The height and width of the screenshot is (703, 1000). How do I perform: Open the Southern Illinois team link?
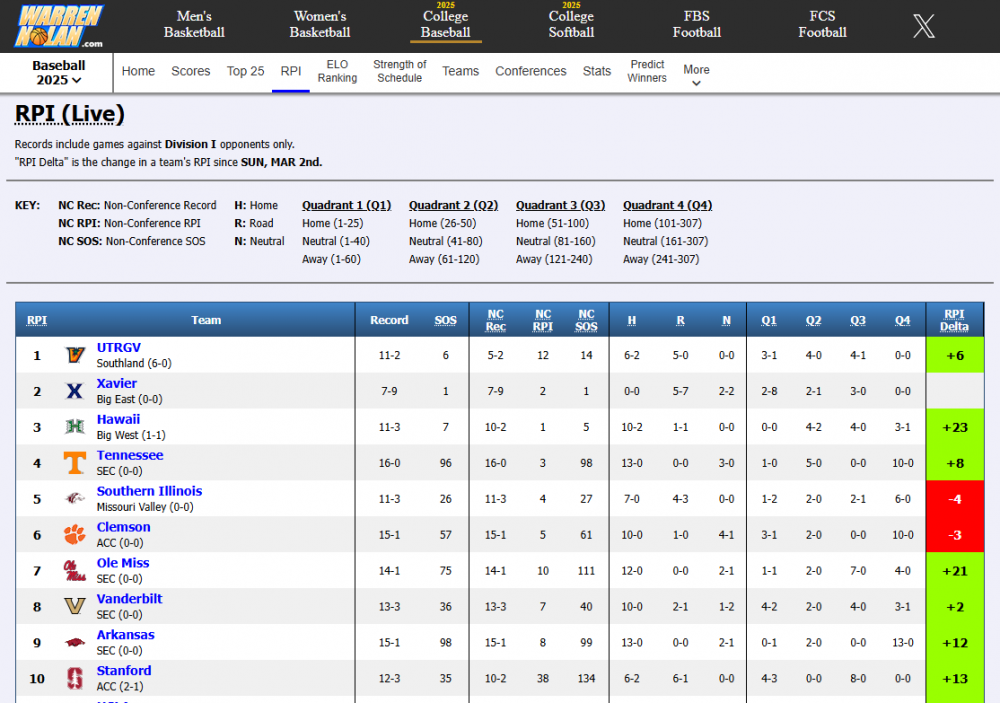coord(149,491)
